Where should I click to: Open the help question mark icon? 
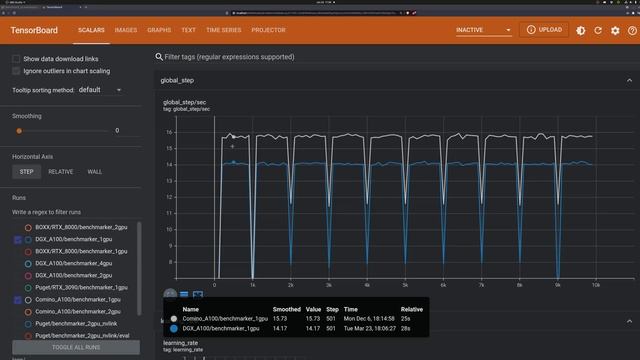pyautogui.click(x=632, y=31)
